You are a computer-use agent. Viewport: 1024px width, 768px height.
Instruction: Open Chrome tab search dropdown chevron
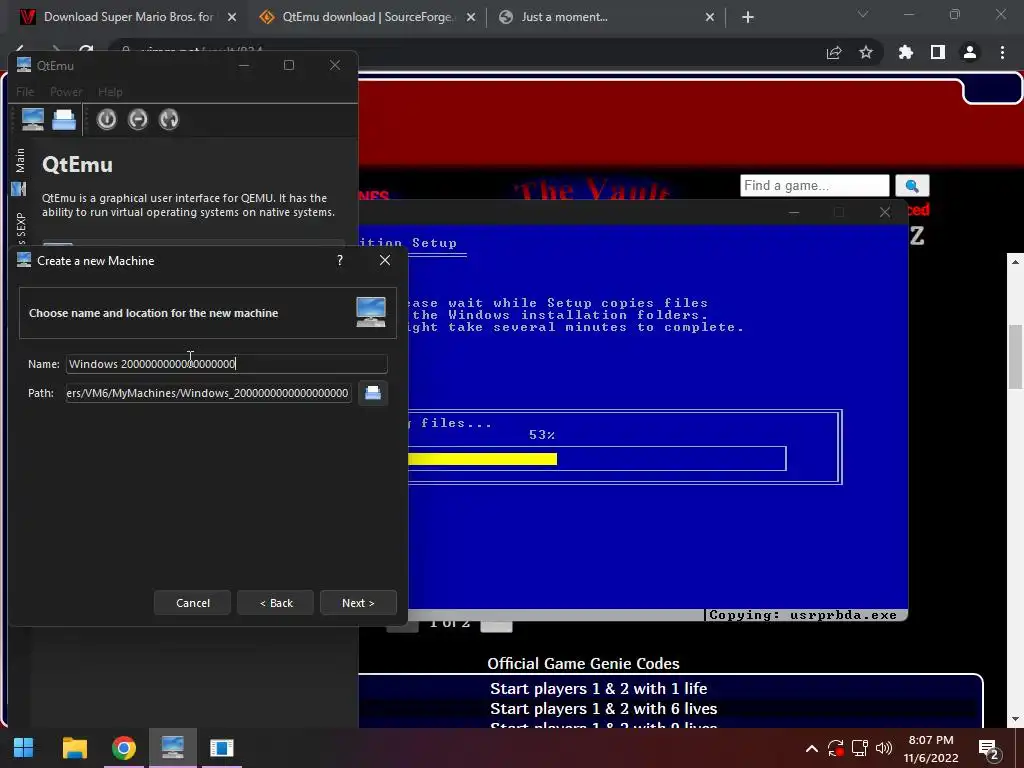tap(863, 14)
